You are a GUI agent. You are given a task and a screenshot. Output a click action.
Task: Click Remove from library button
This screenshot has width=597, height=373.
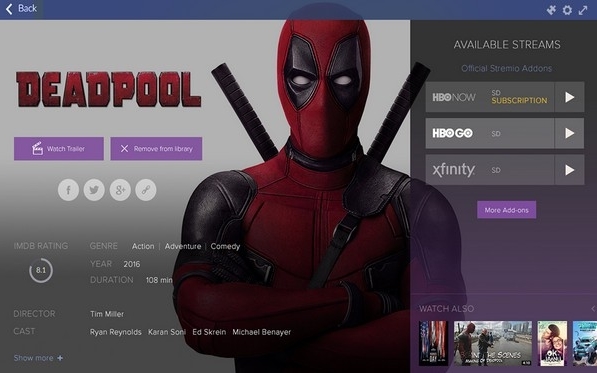pos(156,148)
